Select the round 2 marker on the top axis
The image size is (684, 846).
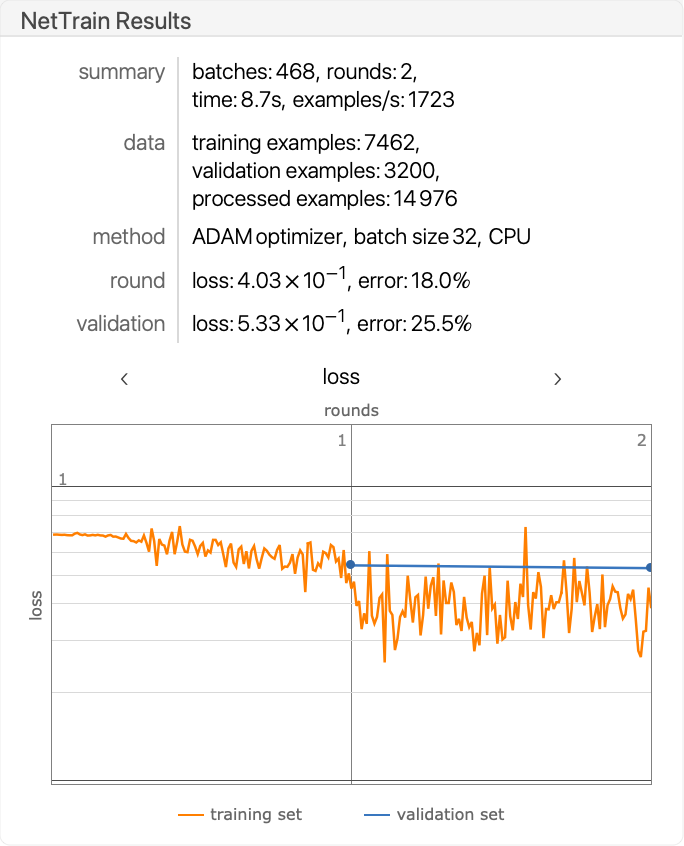pos(642,440)
